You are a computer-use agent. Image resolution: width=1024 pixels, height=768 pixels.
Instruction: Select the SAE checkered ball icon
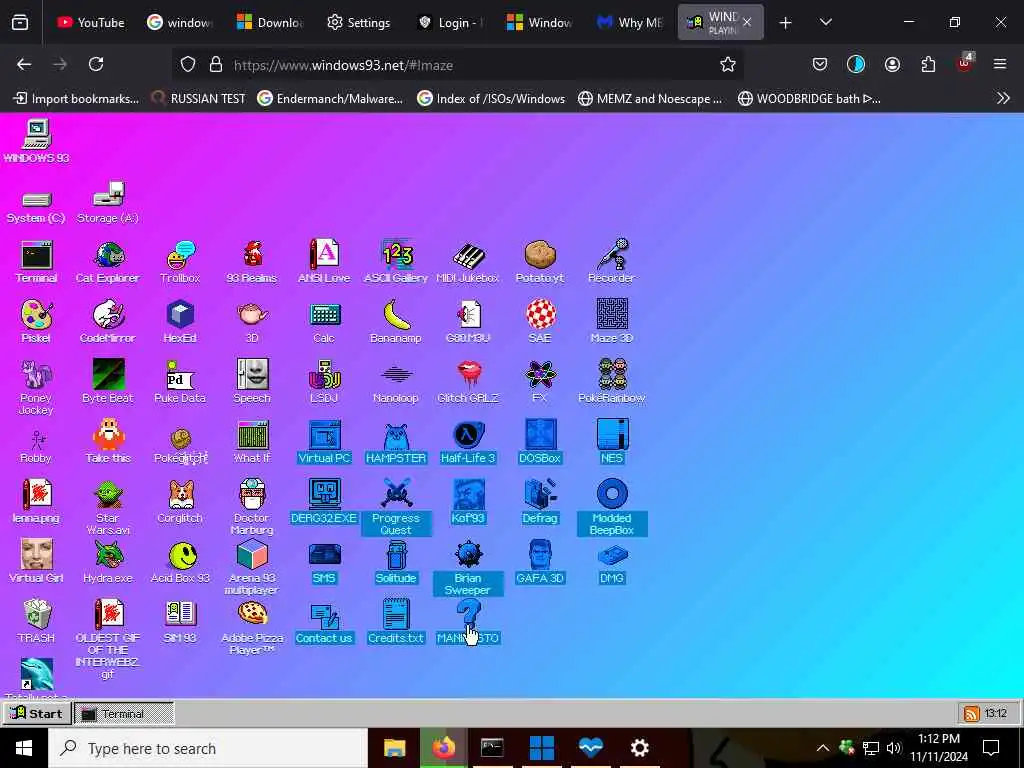[x=540, y=322]
